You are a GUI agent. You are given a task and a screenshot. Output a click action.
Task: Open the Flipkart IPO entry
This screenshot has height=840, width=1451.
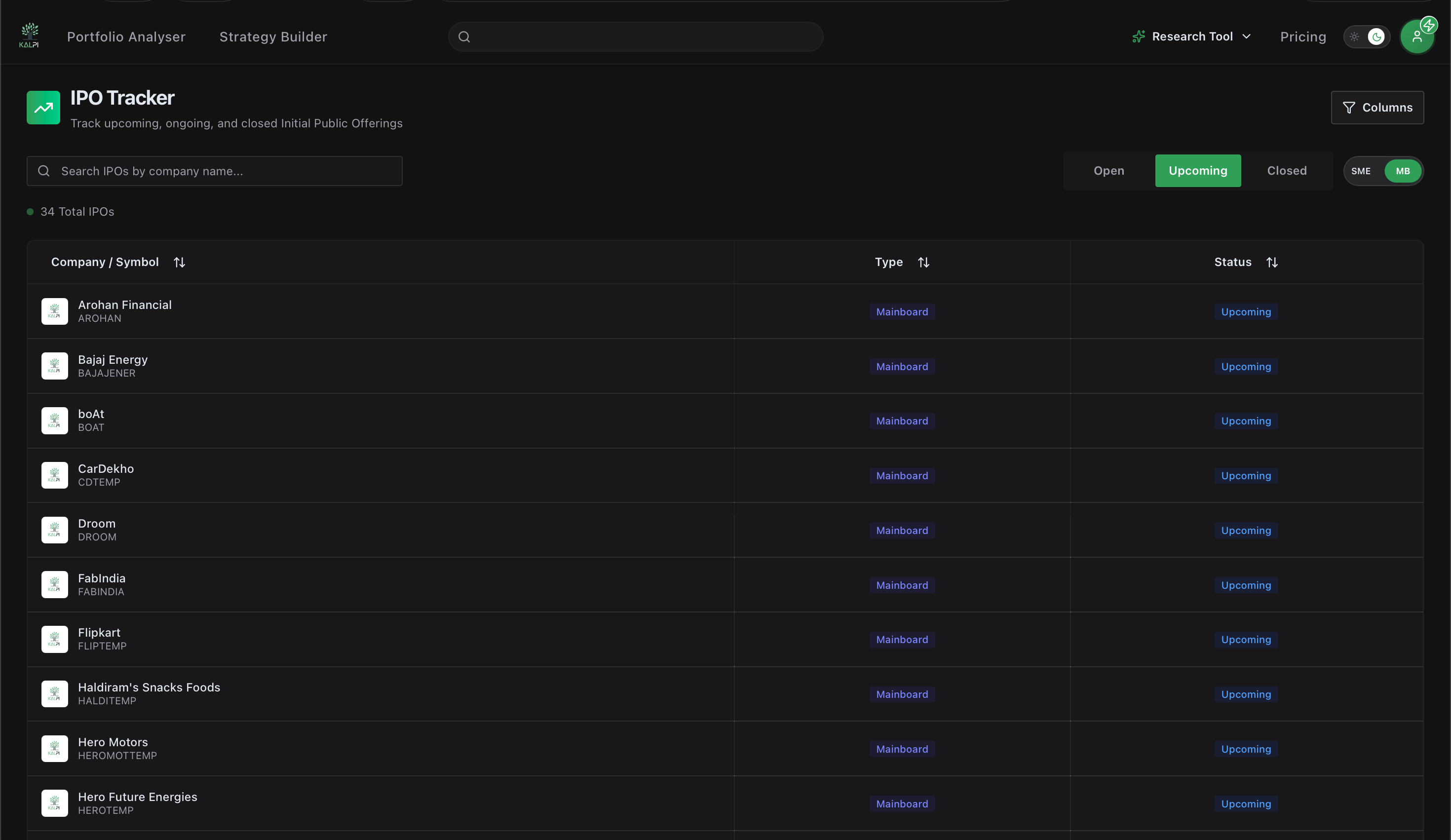click(x=725, y=640)
